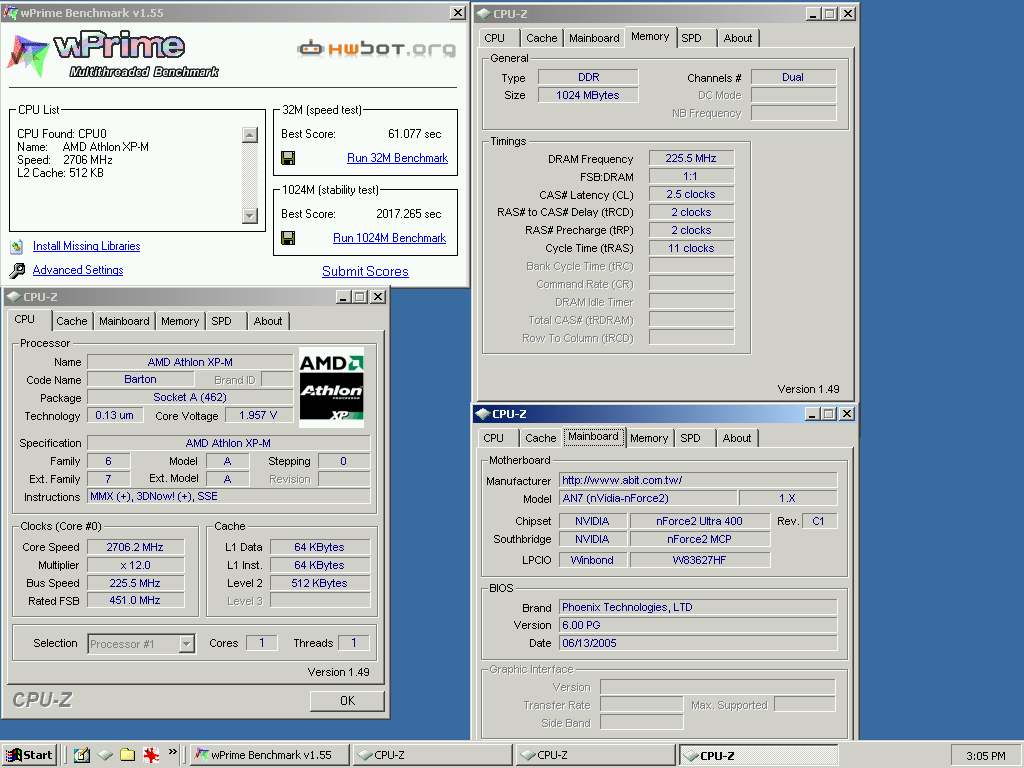Open Install Missing Libraries link
Screen dimensions: 1024x768
click(86, 246)
